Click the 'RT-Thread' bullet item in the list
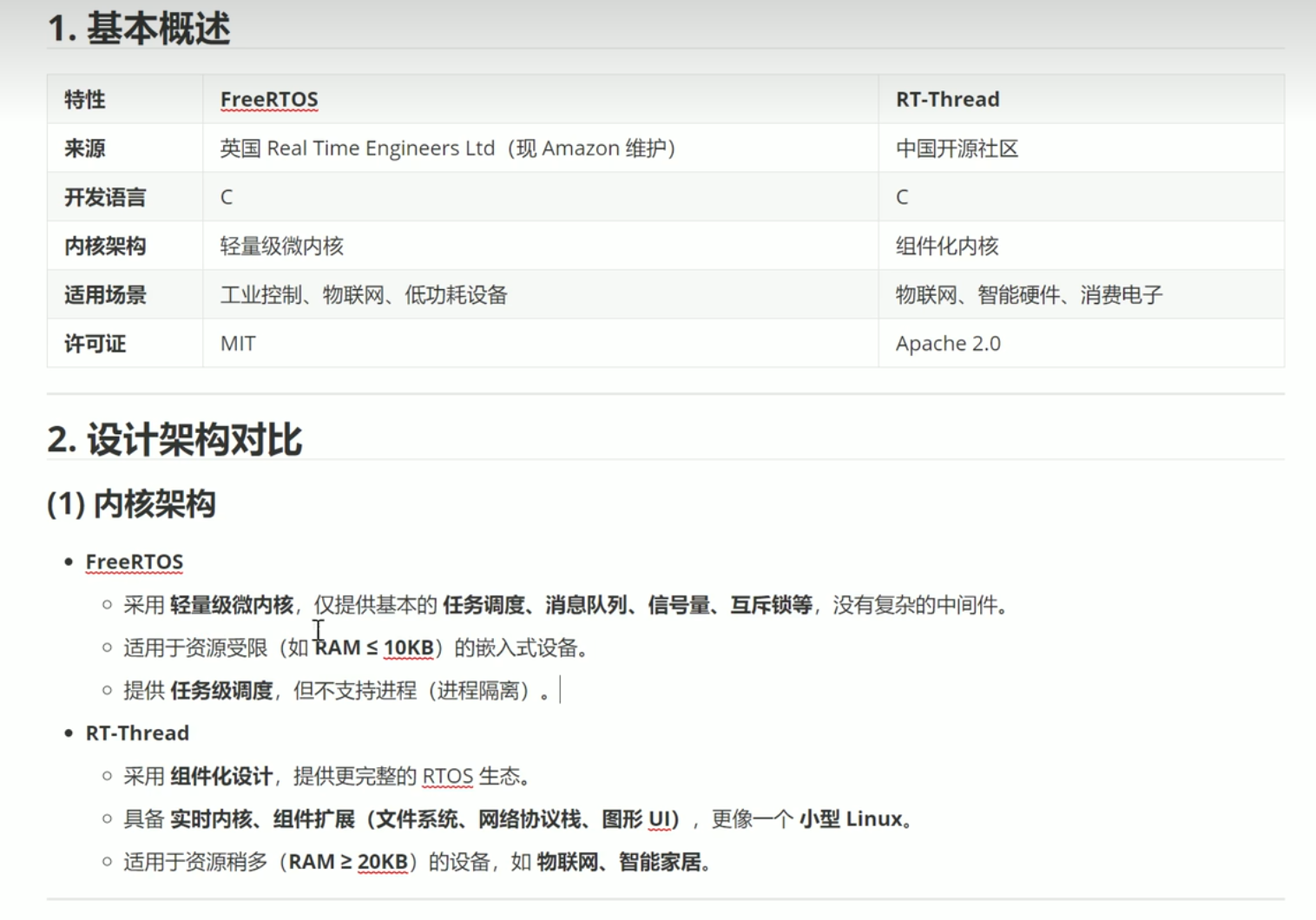 (x=137, y=733)
